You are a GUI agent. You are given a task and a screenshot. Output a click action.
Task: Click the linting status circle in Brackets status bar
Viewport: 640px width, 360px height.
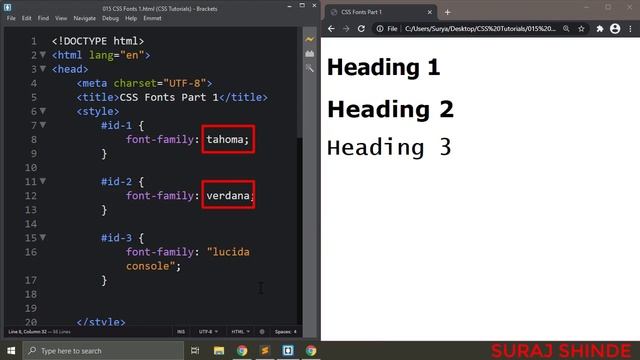[x=262, y=332]
